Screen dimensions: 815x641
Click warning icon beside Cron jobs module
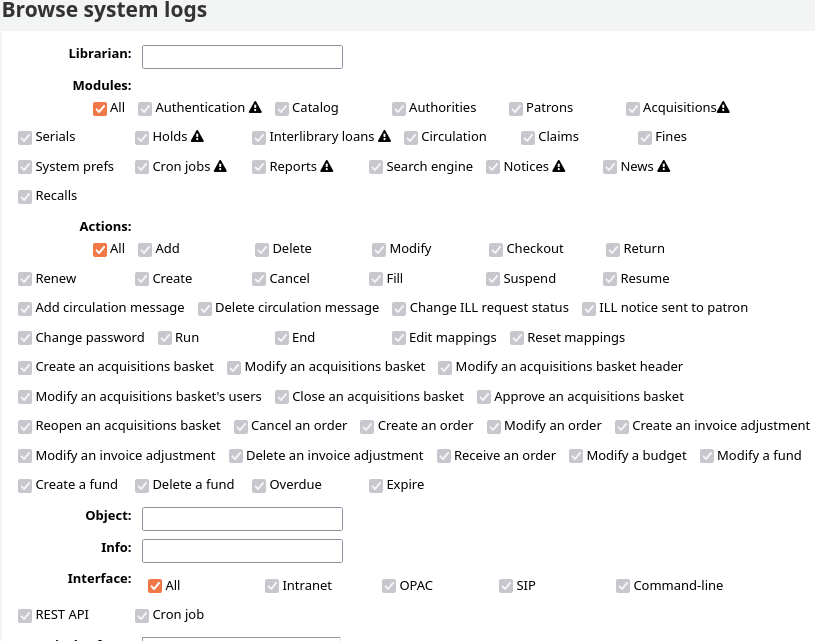220,167
